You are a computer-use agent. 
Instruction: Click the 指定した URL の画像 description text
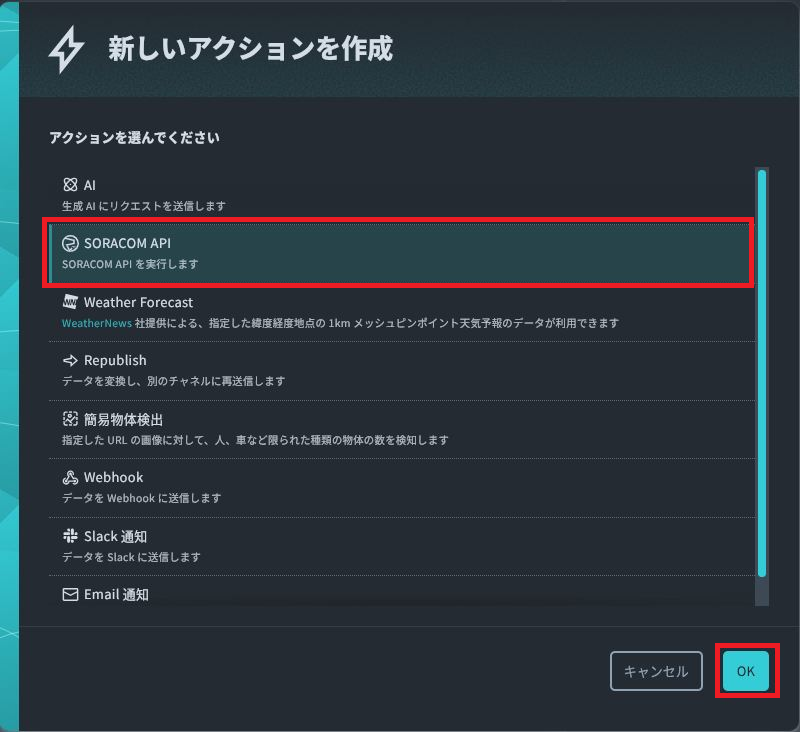pyautogui.click(x=255, y=440)
